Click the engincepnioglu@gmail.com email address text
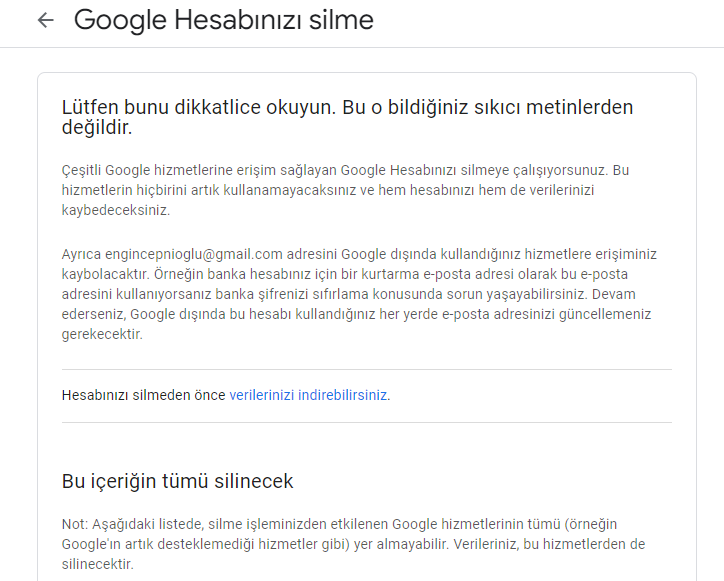724x581 pixels. [x=184, y=254]
